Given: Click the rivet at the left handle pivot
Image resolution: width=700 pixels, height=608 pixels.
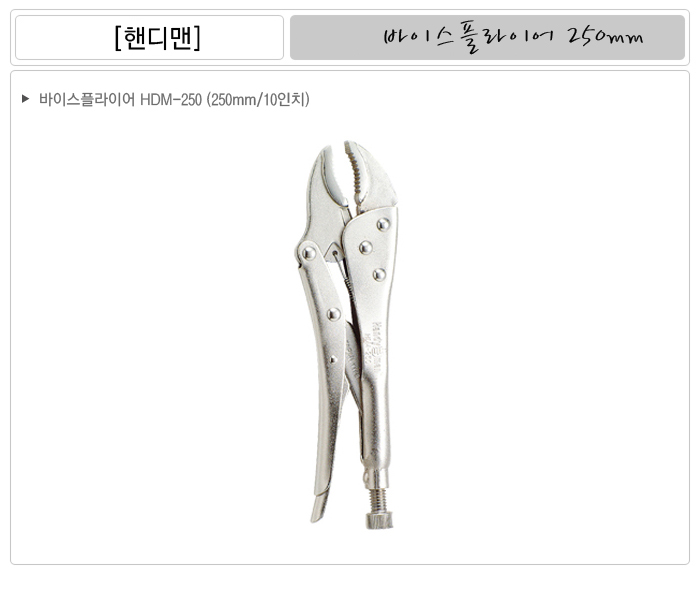Looking at the screenshot, I should [308, 253].
